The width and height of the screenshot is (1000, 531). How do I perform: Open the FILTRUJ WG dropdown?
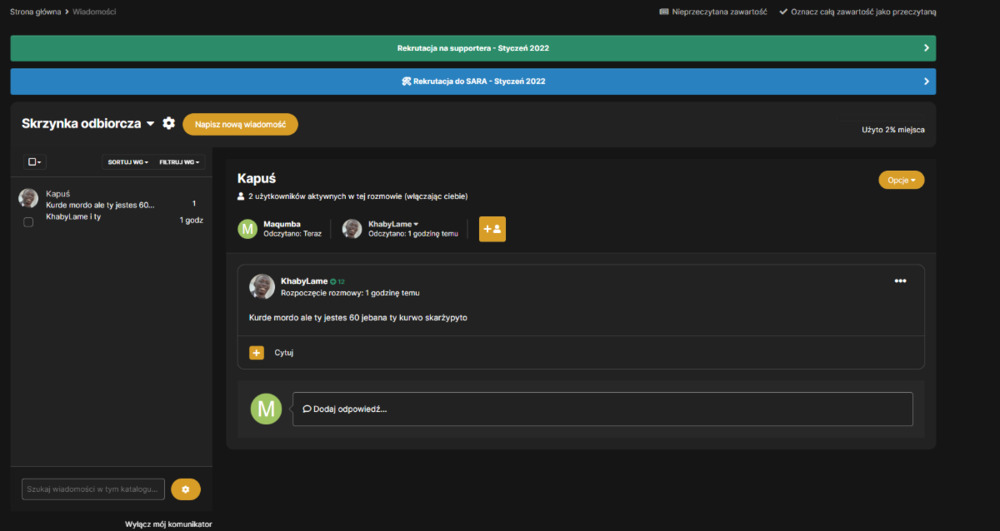[179, 162]
